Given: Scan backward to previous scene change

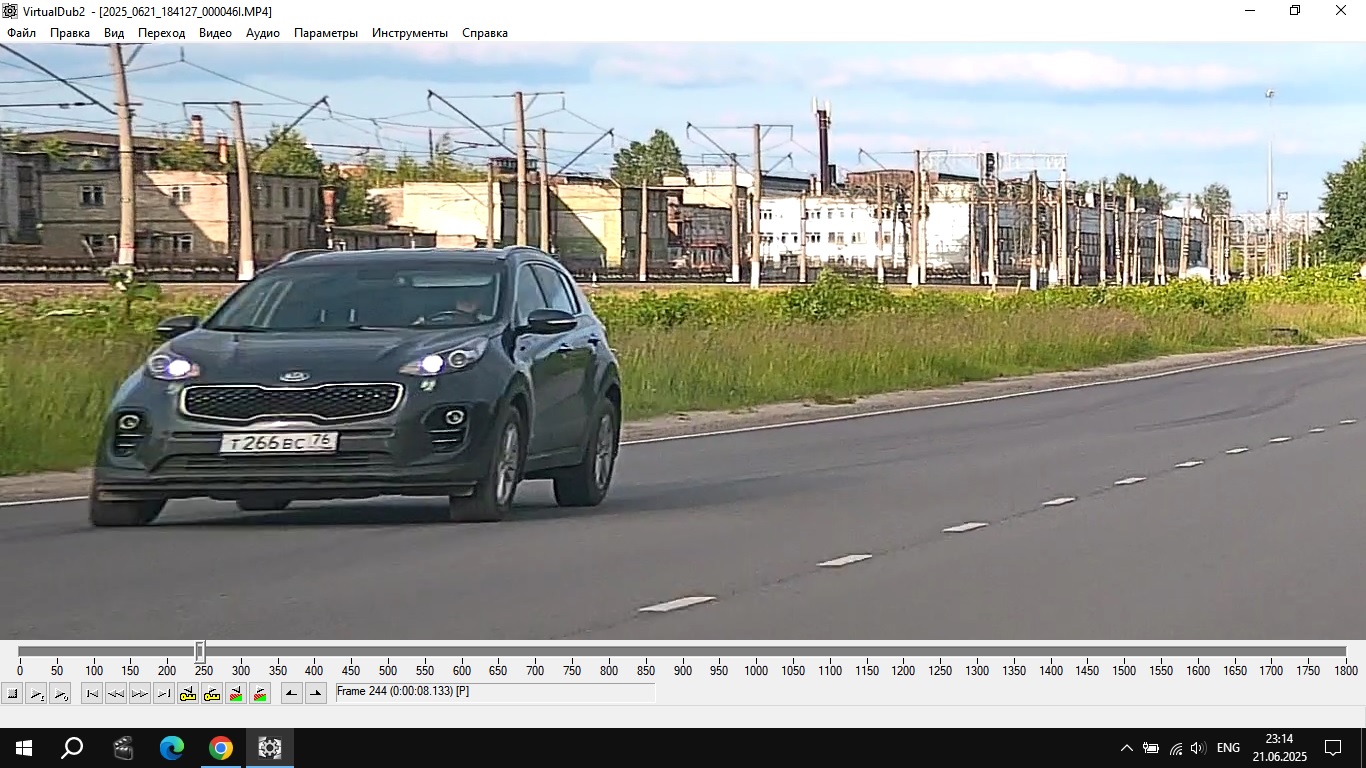Looking at the screenshot, I should point(236,693).
